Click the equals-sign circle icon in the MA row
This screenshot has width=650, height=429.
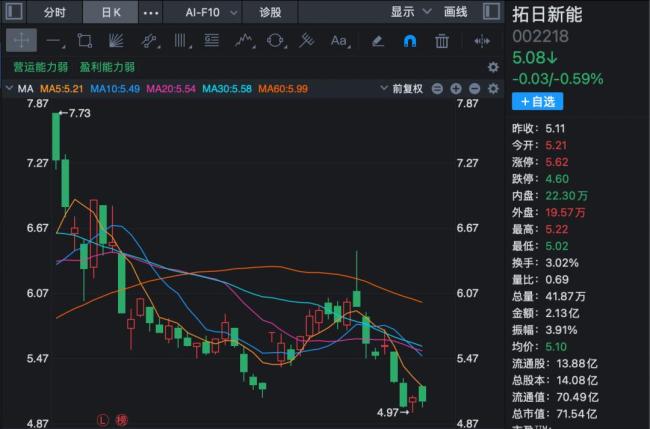tap(437, 88)
